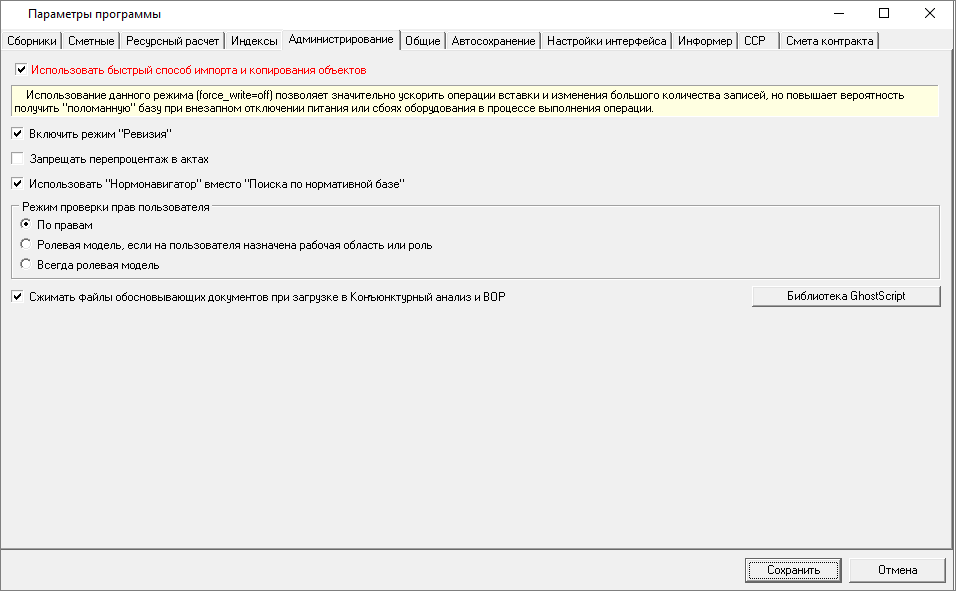Open the Сметные tab
The width and height of the screenshot is (956, 591).
[x=89, y=41]
